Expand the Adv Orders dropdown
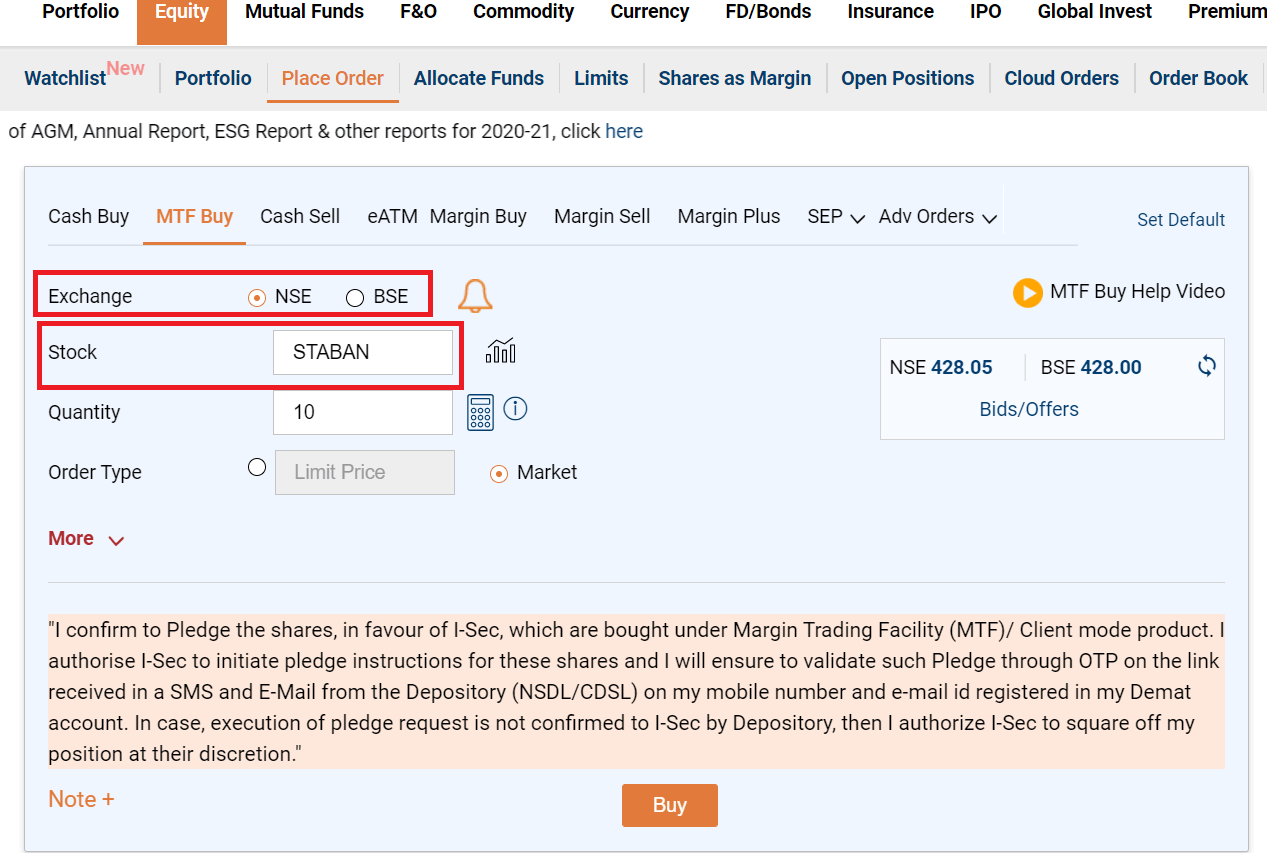This screenshot has width=1267, height=853. coord(937,217)
